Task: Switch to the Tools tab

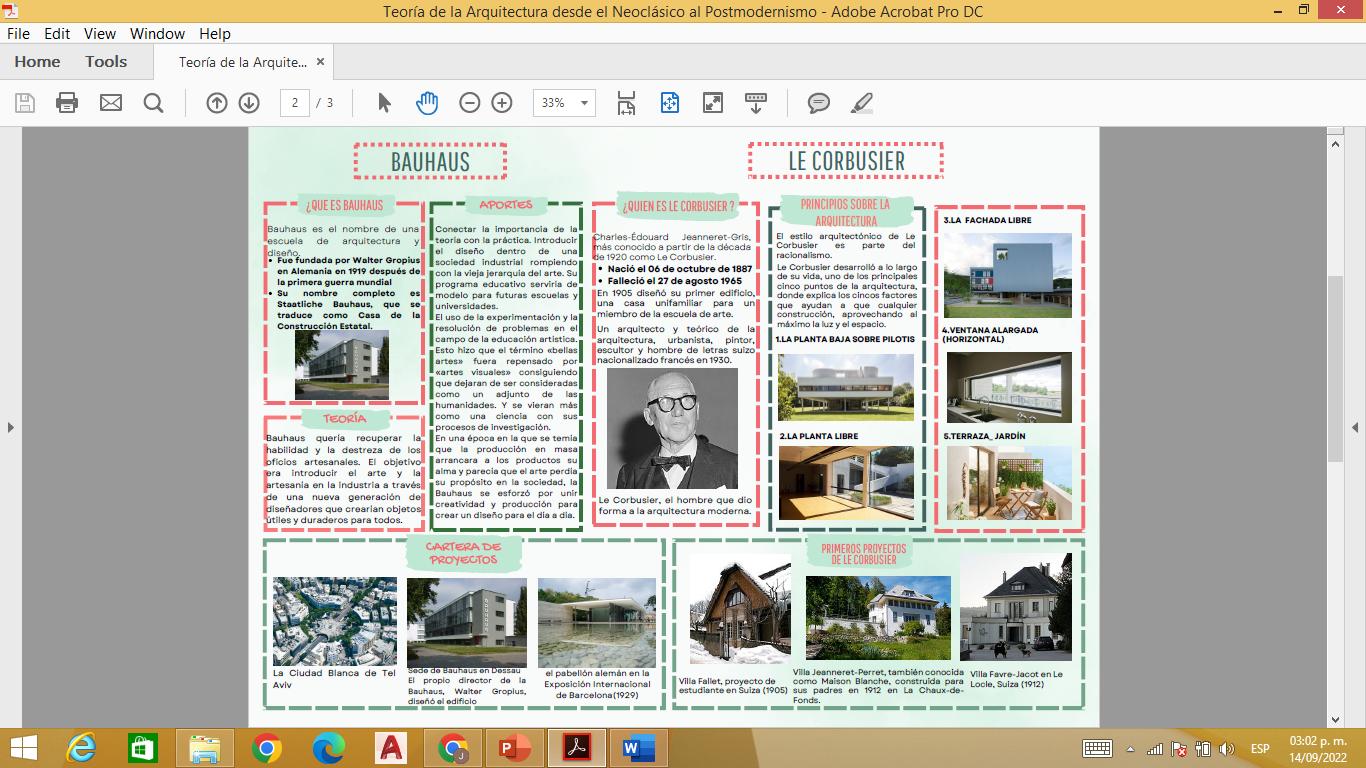Action: coord(106,61)
